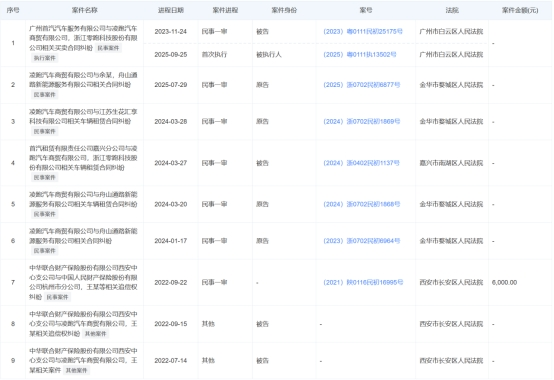Click 广州市白云区人民法院 in the 2025-09-25 row
This screenshot has width=554, height=380.
451,54
